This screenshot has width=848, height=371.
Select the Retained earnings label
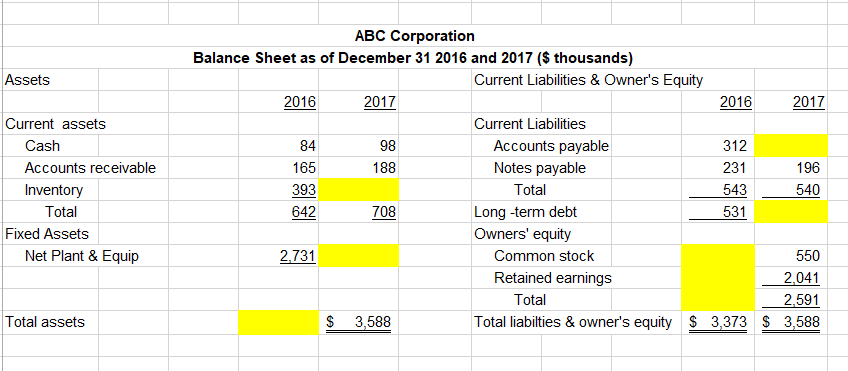click(x=553, y=278)
